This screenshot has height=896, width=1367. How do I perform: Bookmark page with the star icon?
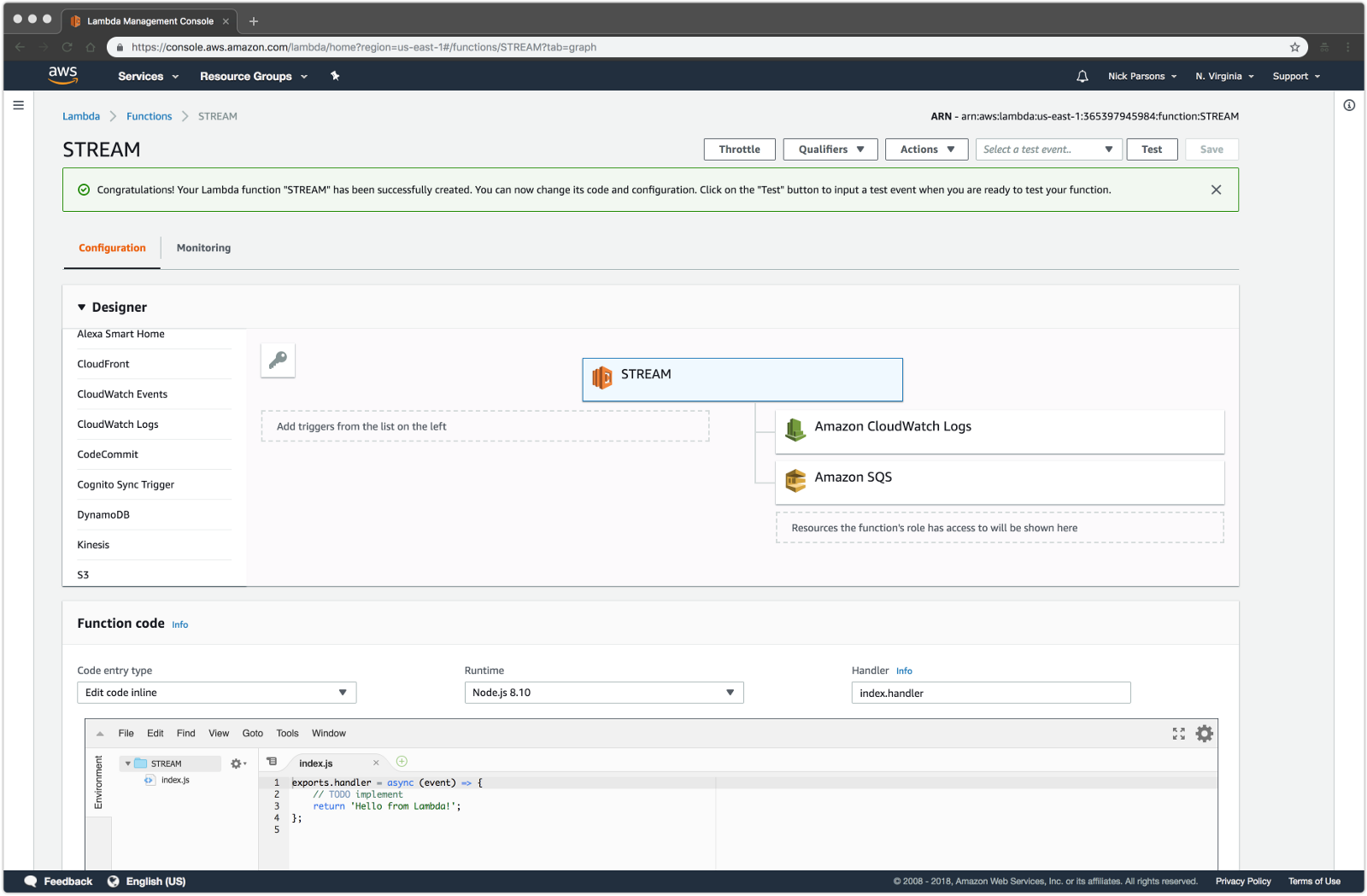click(x=1294, y=47)
